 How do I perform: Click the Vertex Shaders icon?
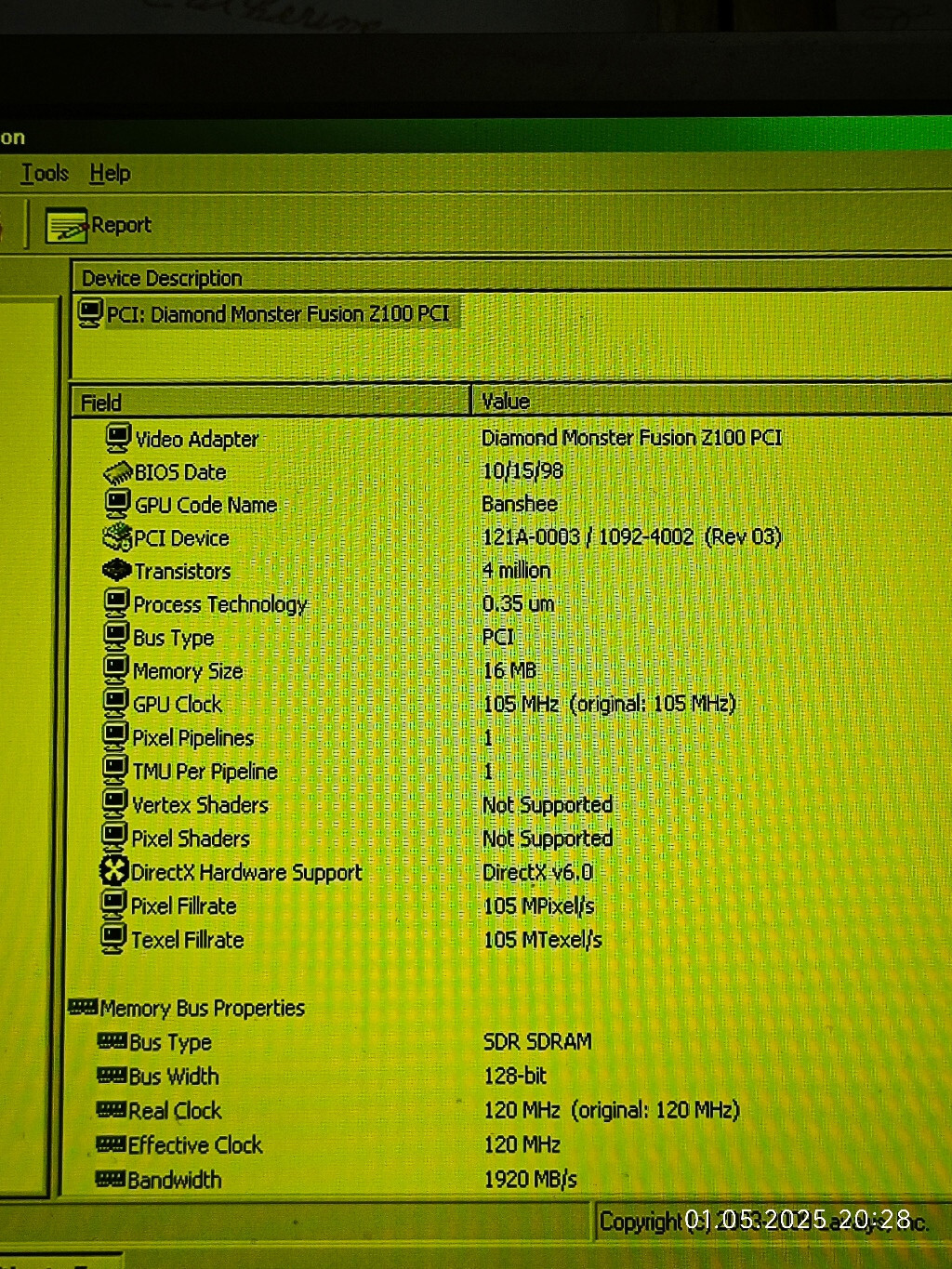point(114,804)
